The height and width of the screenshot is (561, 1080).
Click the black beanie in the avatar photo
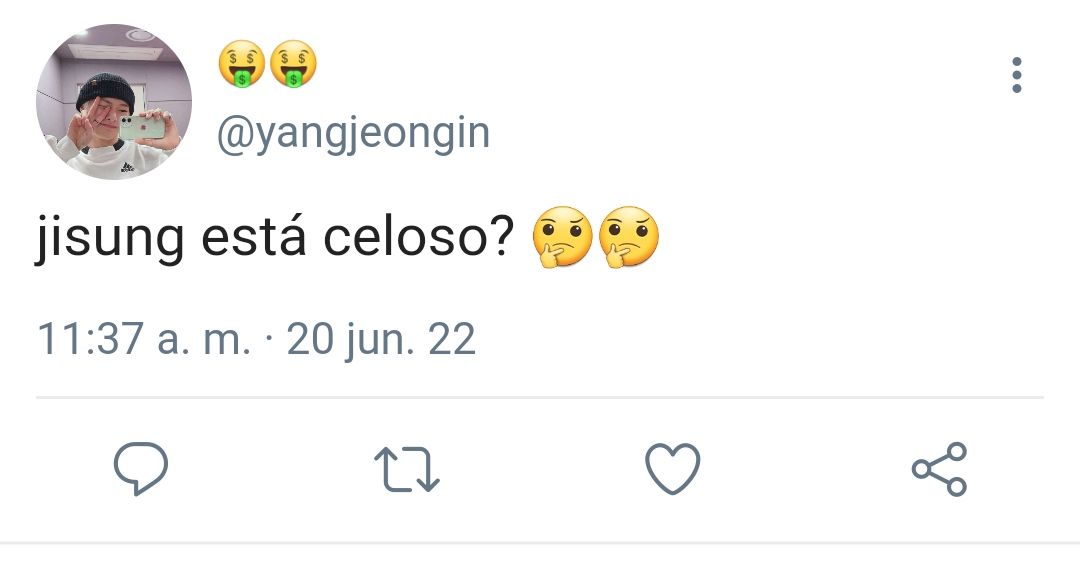(x=105, y=90)
